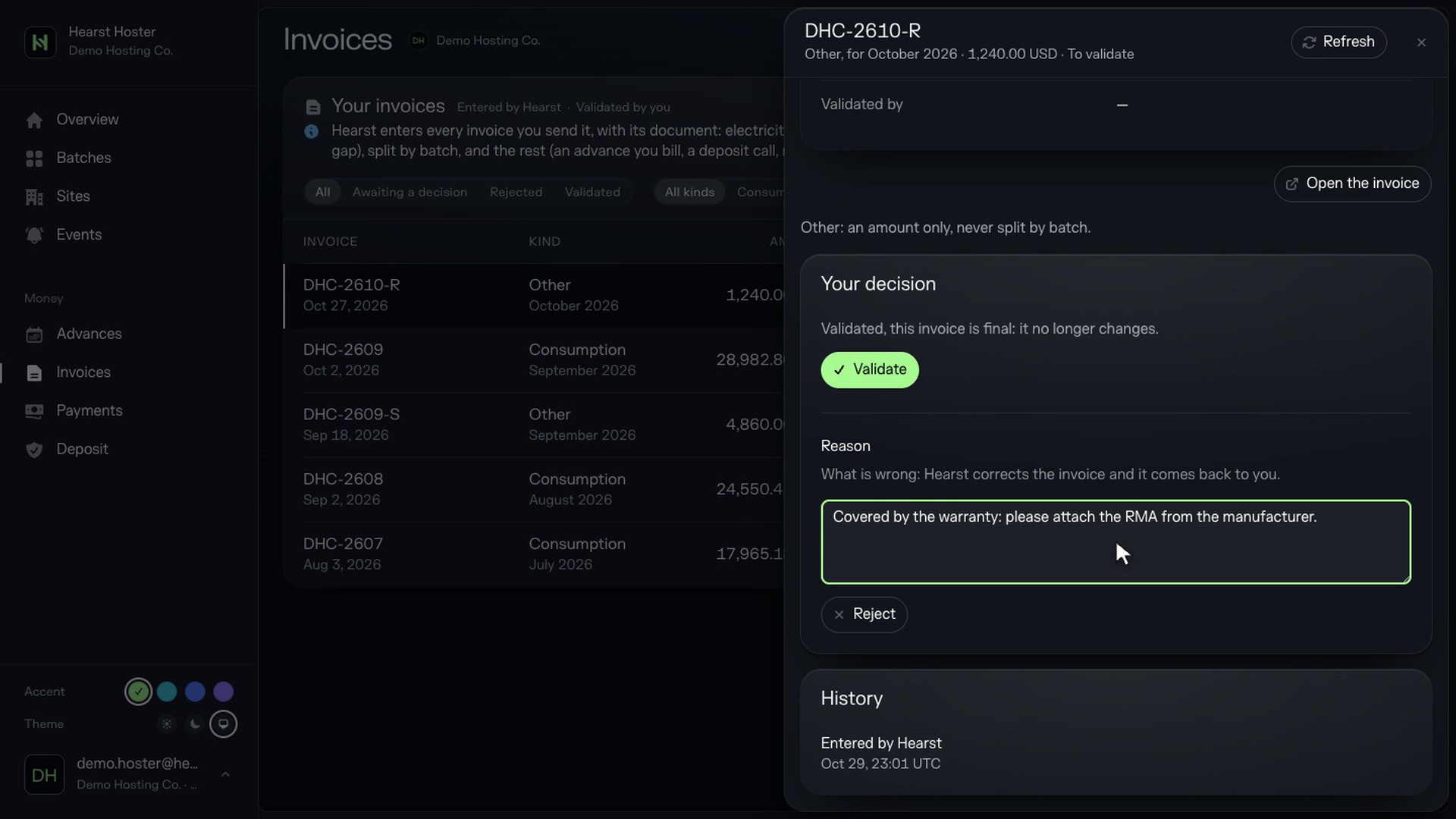Click the green Validate button
This screenshot has width=1456, height=819.
[870, 370]
